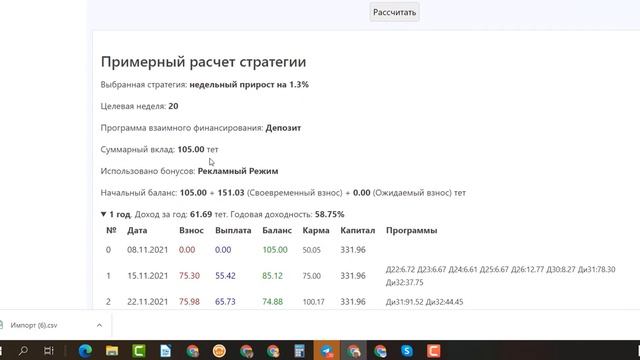The width and height of the screenshot is (640, 360).
Task: Open downloaded file Импорт (6).csv
Action: [34, 325]
